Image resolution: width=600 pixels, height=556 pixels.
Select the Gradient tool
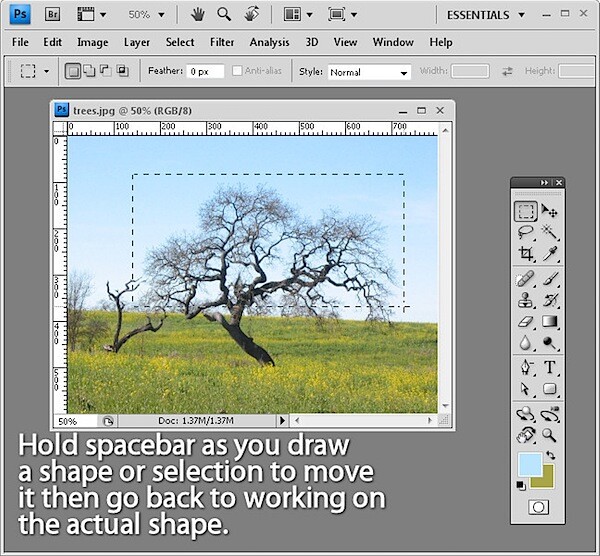pos(549,321)
